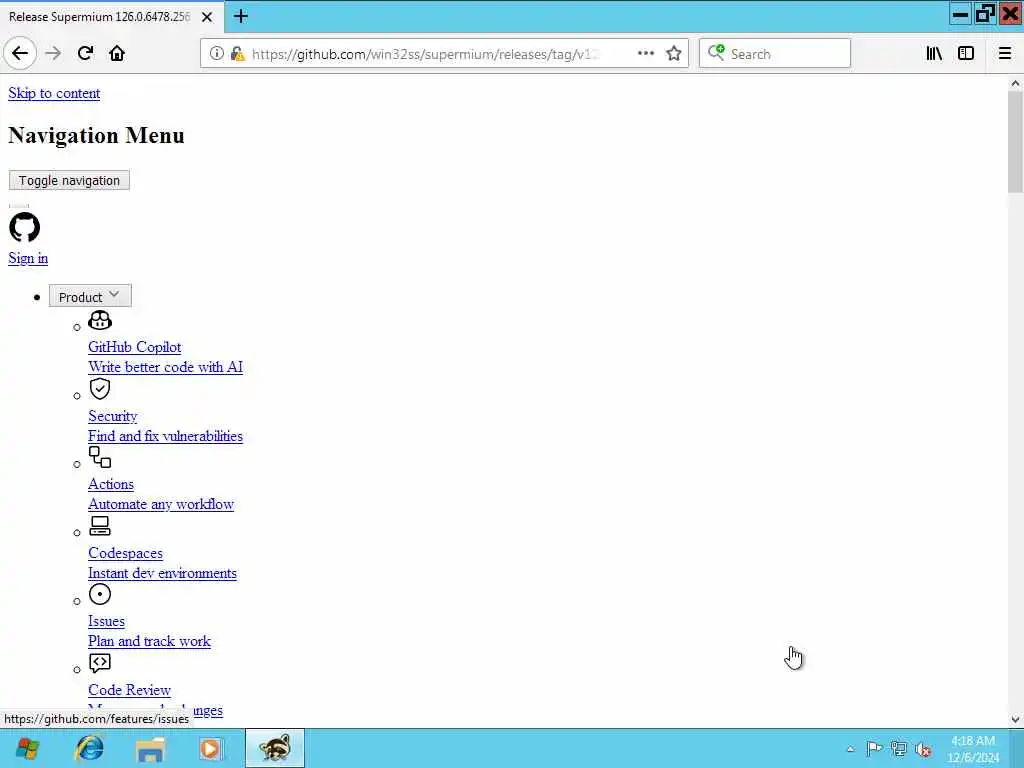1024x768 pixels.
Task: Bookmark this page with the star
Action: (x=674, y=54)
